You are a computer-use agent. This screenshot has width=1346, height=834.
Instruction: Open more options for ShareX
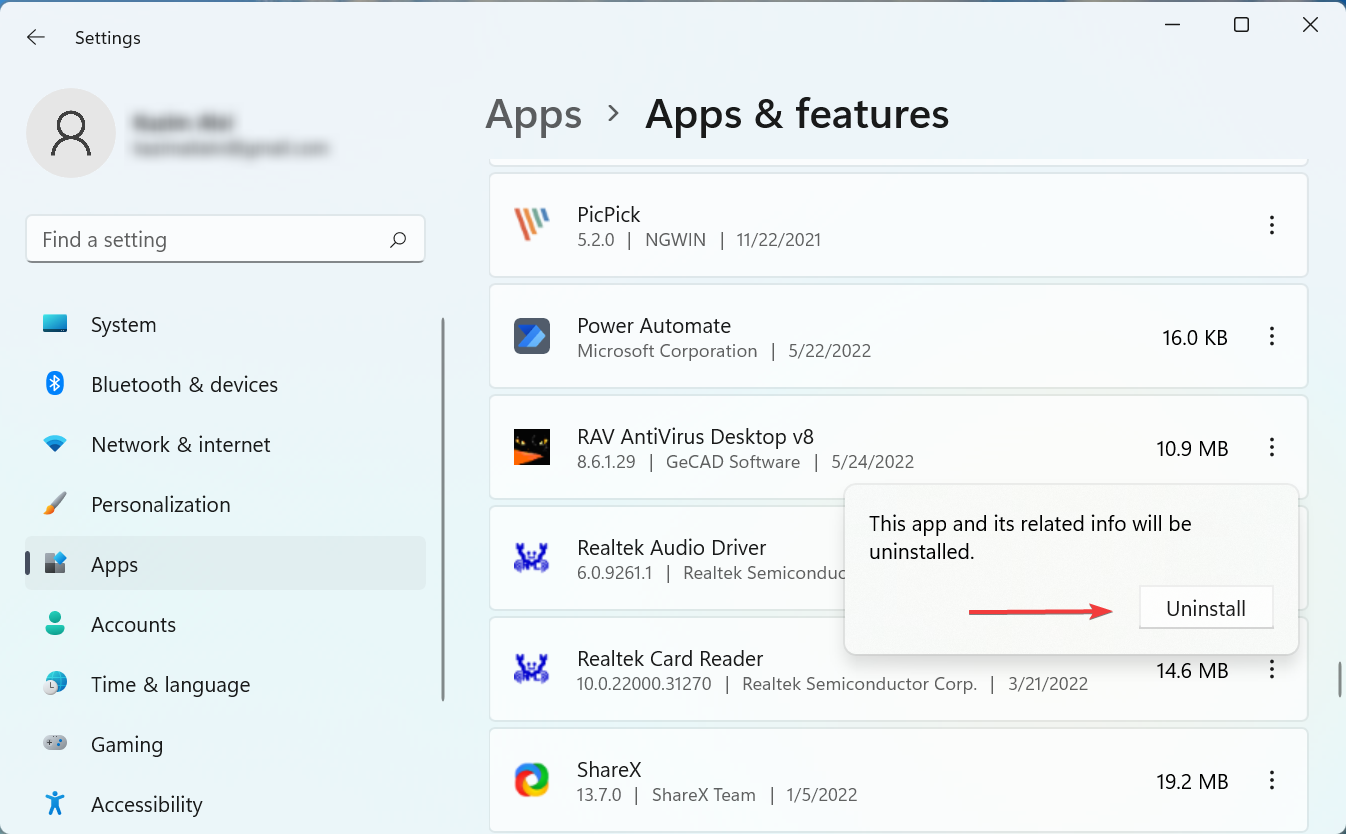coord(1272,781)
